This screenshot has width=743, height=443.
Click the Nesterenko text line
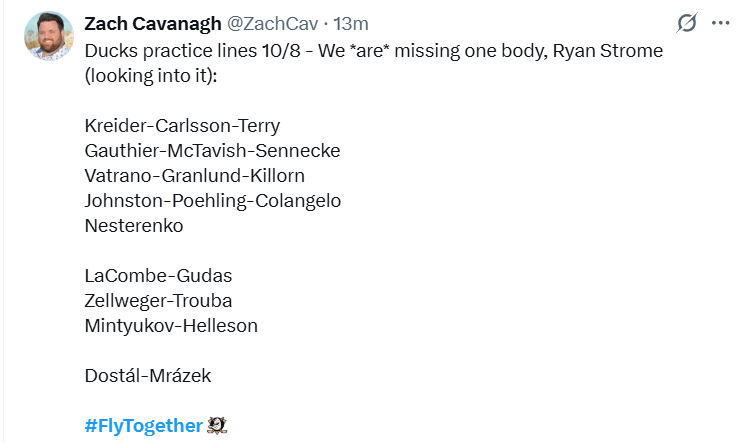134,225
